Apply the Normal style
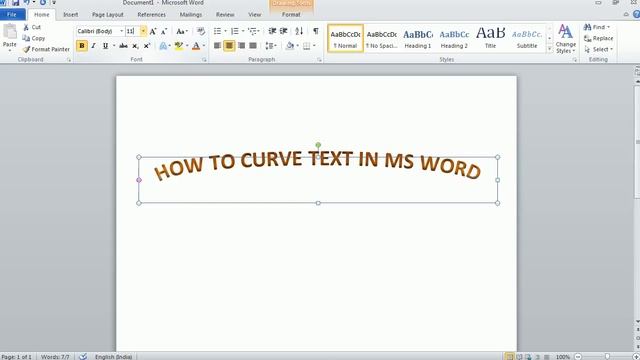The width and height of the screenshot is (640, 360). tap(345, 39)
